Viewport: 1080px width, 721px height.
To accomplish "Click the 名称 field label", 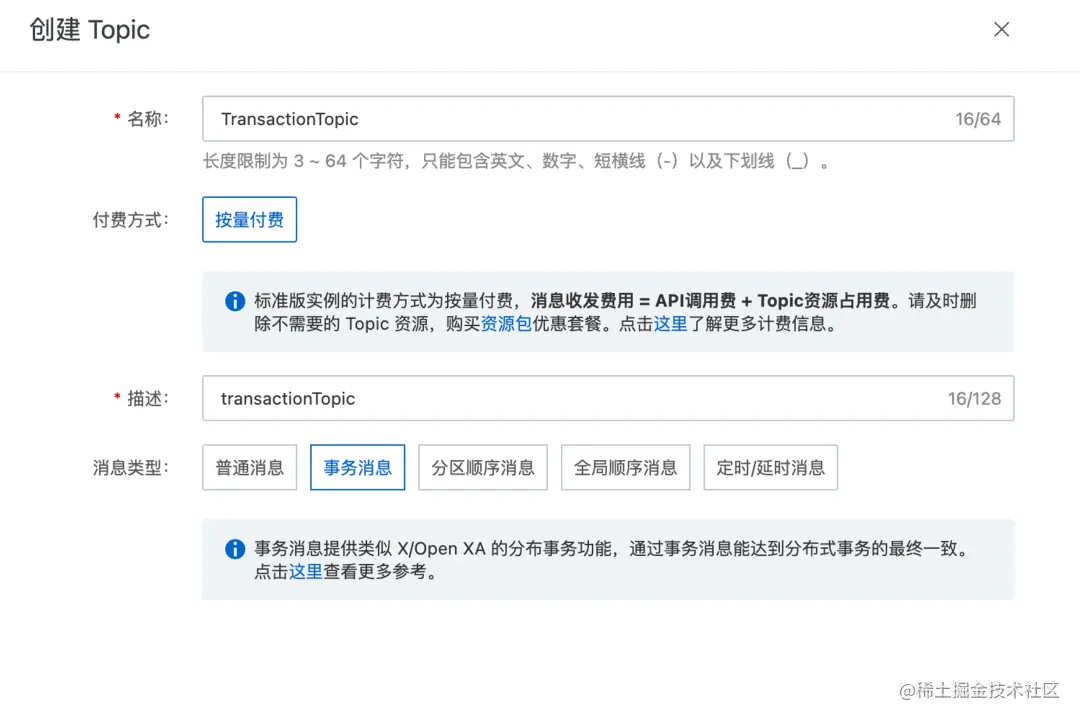I will tap(147, 118).
